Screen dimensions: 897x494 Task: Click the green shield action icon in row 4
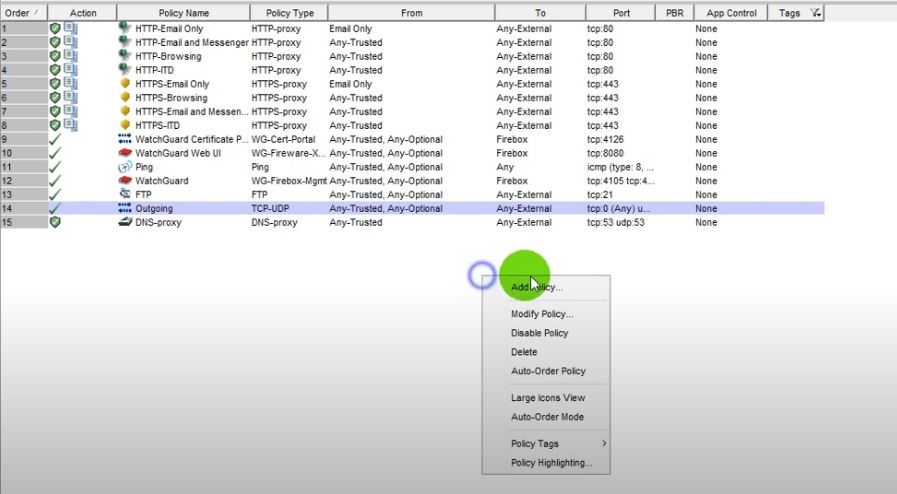(x=55, y=70)
